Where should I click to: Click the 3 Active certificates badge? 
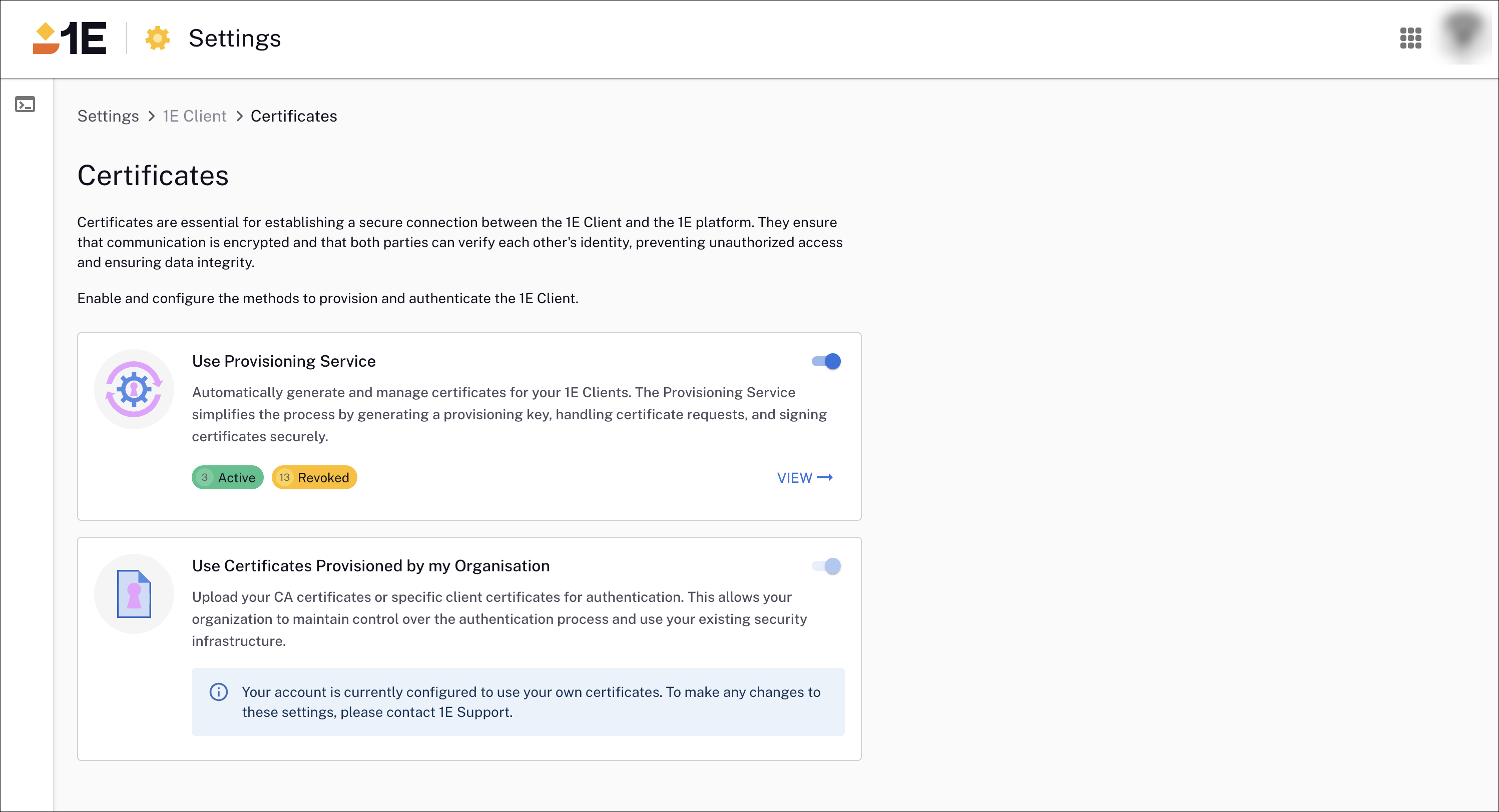tap(228, 478)
